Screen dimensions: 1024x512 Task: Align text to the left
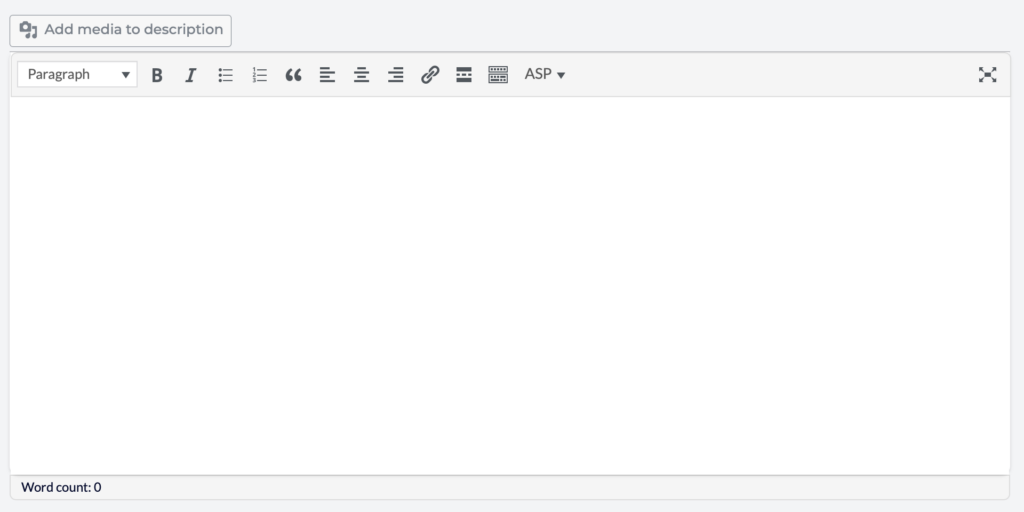click(327, 75)
